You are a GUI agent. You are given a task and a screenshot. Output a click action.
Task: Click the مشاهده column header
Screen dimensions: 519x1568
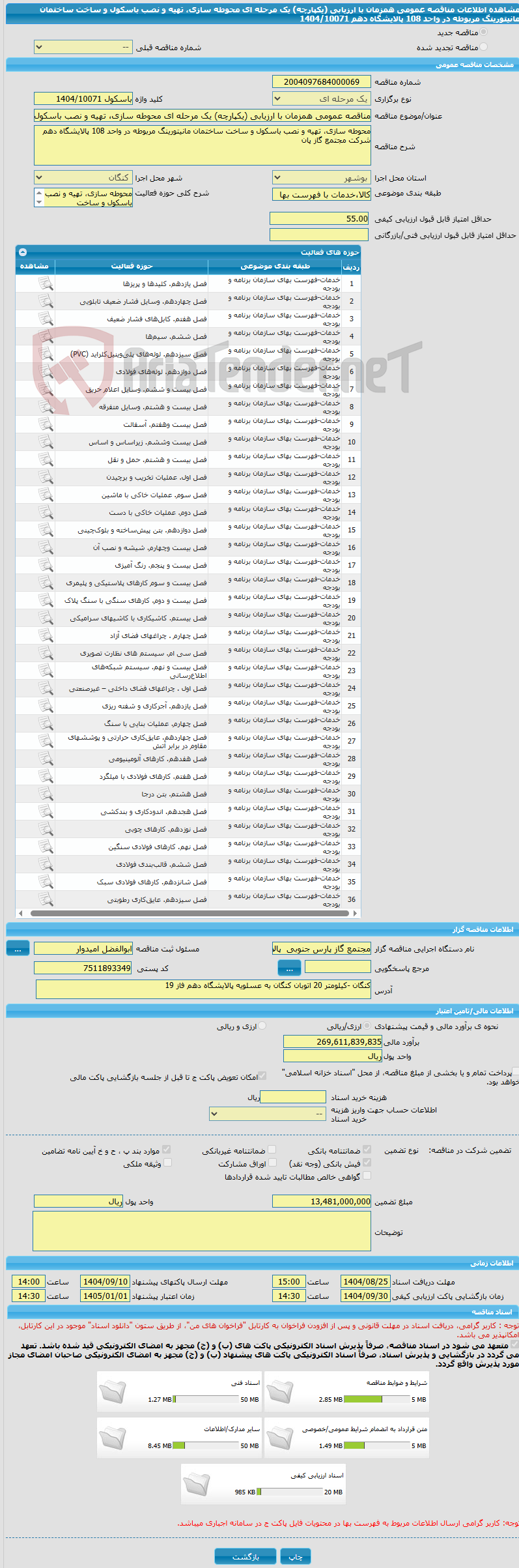pos(35,266)
